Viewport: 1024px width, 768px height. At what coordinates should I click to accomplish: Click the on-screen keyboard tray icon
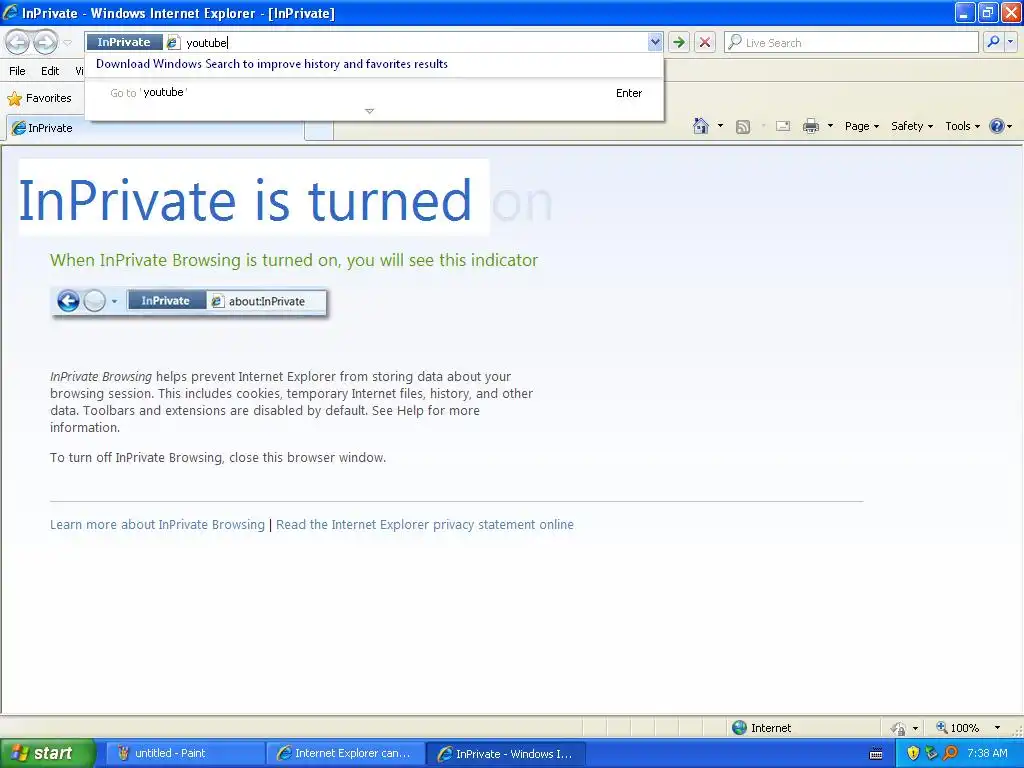click(876, 754)
